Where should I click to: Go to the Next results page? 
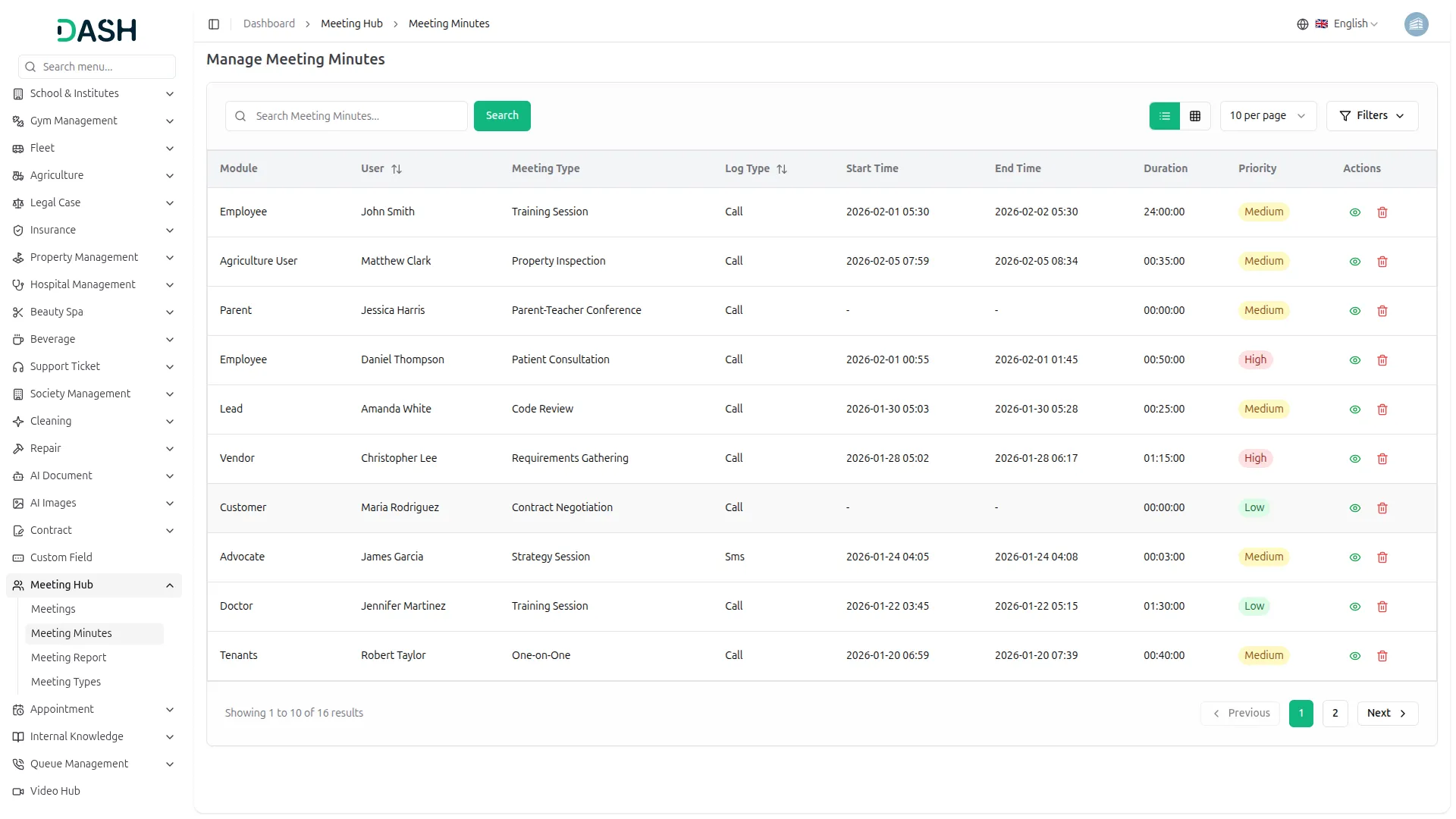point(1387,714)
